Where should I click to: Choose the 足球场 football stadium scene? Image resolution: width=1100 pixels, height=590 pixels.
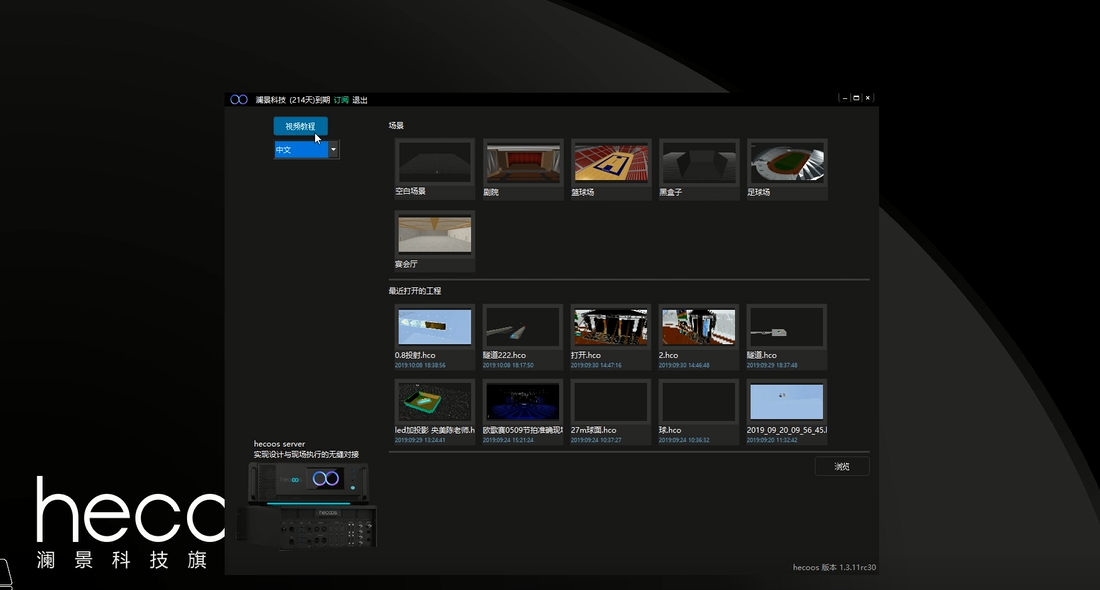[x=787, y=169]
